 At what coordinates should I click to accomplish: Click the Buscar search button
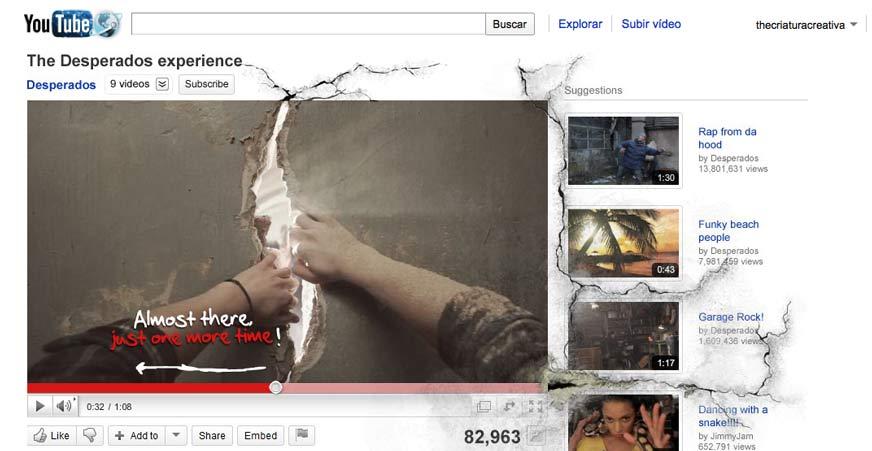click(x=509, y=24)
